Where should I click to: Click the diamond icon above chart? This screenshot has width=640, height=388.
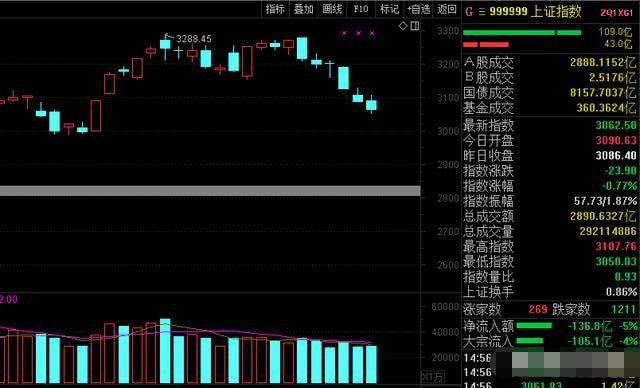tap(403, 26)
